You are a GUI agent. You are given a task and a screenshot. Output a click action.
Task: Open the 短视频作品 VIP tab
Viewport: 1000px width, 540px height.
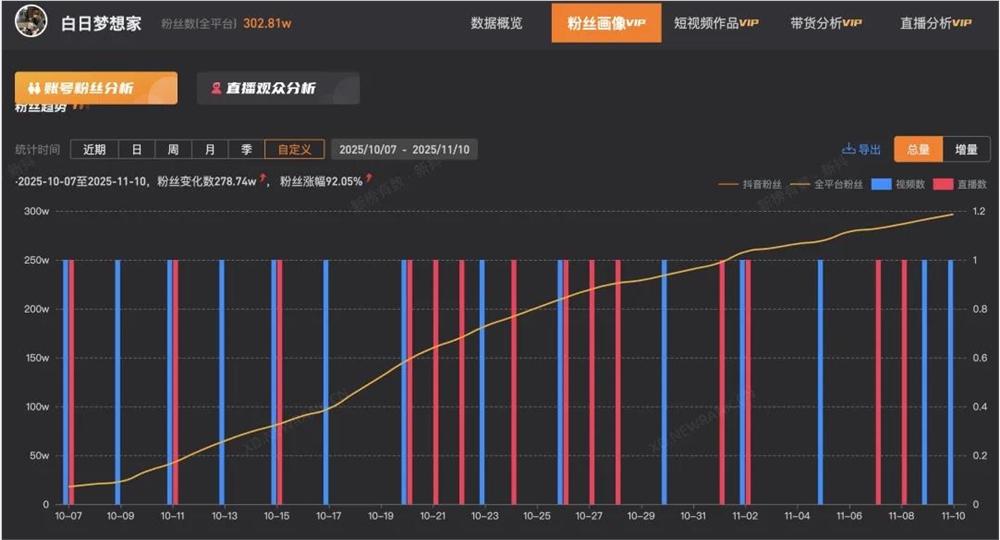pos(716,23)
